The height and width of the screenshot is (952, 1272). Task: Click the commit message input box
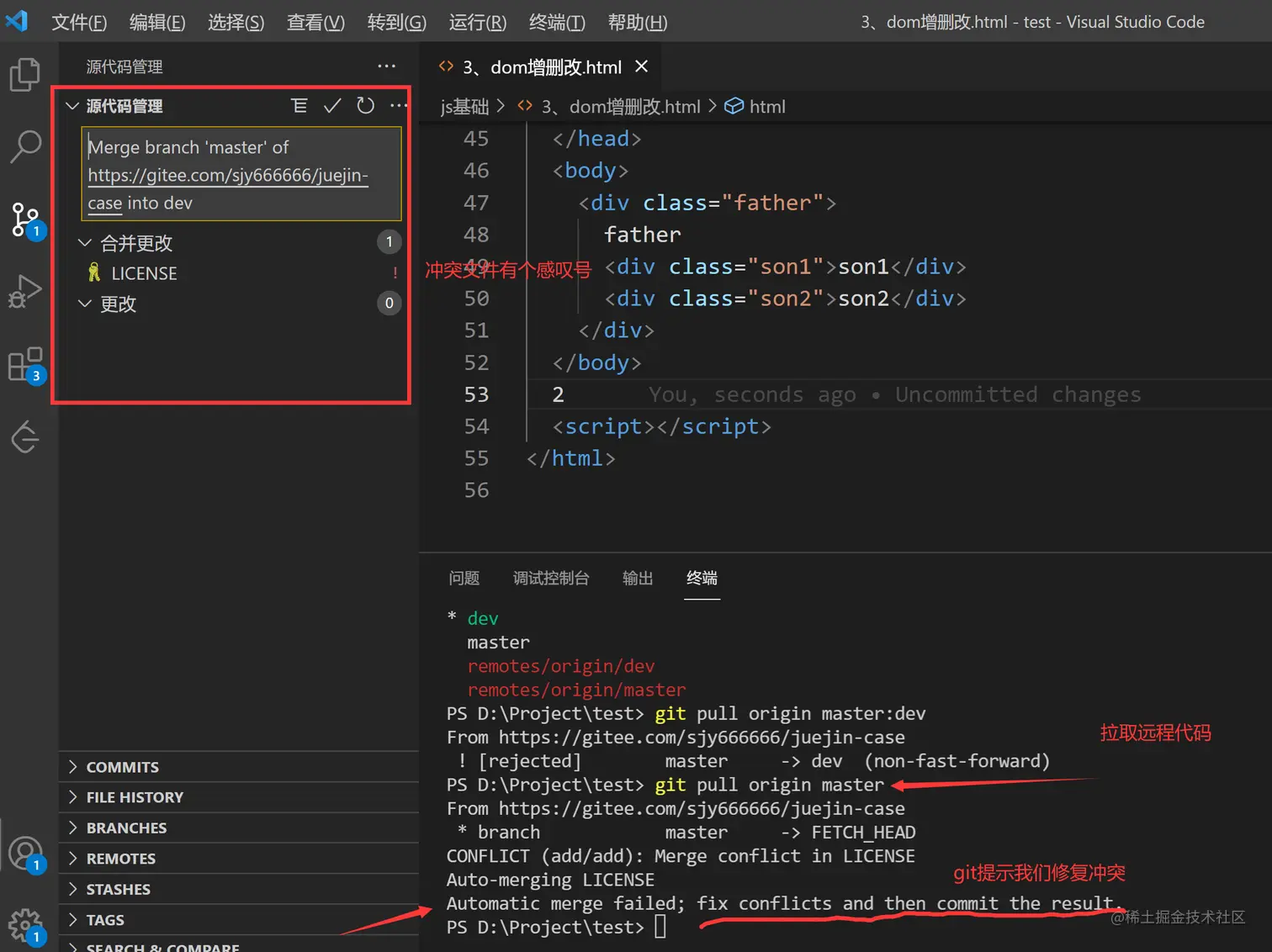[241, 174]
